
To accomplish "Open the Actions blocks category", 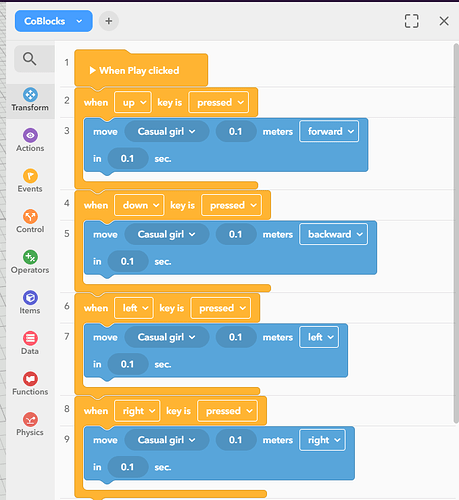I will click(30, 141).
